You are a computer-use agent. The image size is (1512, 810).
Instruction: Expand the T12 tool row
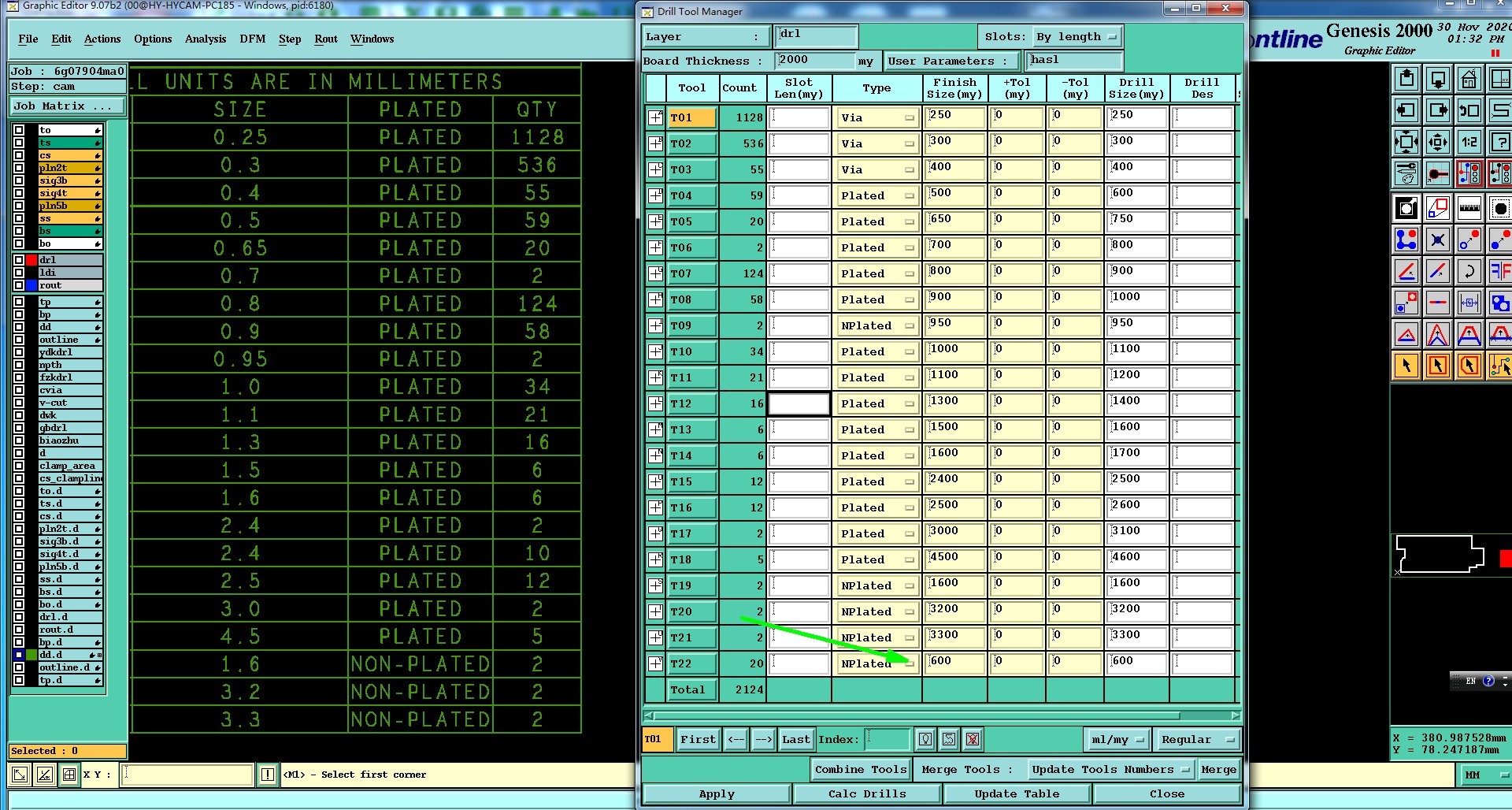655,403
